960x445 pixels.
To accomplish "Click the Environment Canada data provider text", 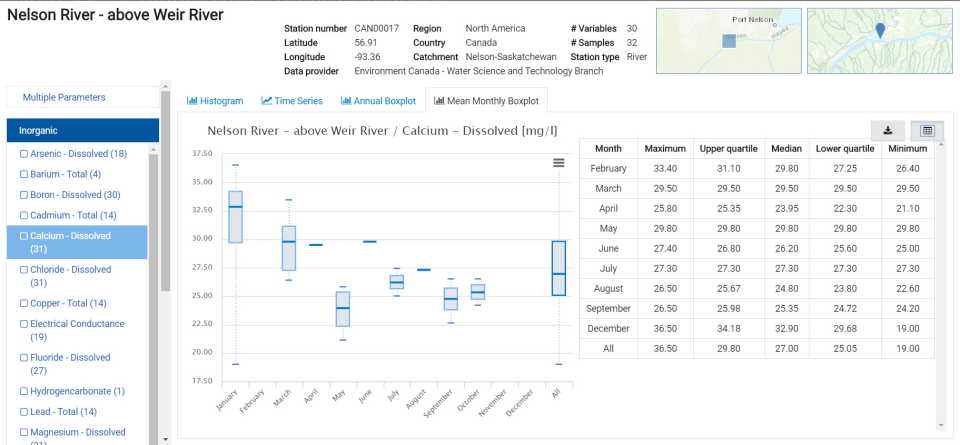I will click(x=479, y=71).
